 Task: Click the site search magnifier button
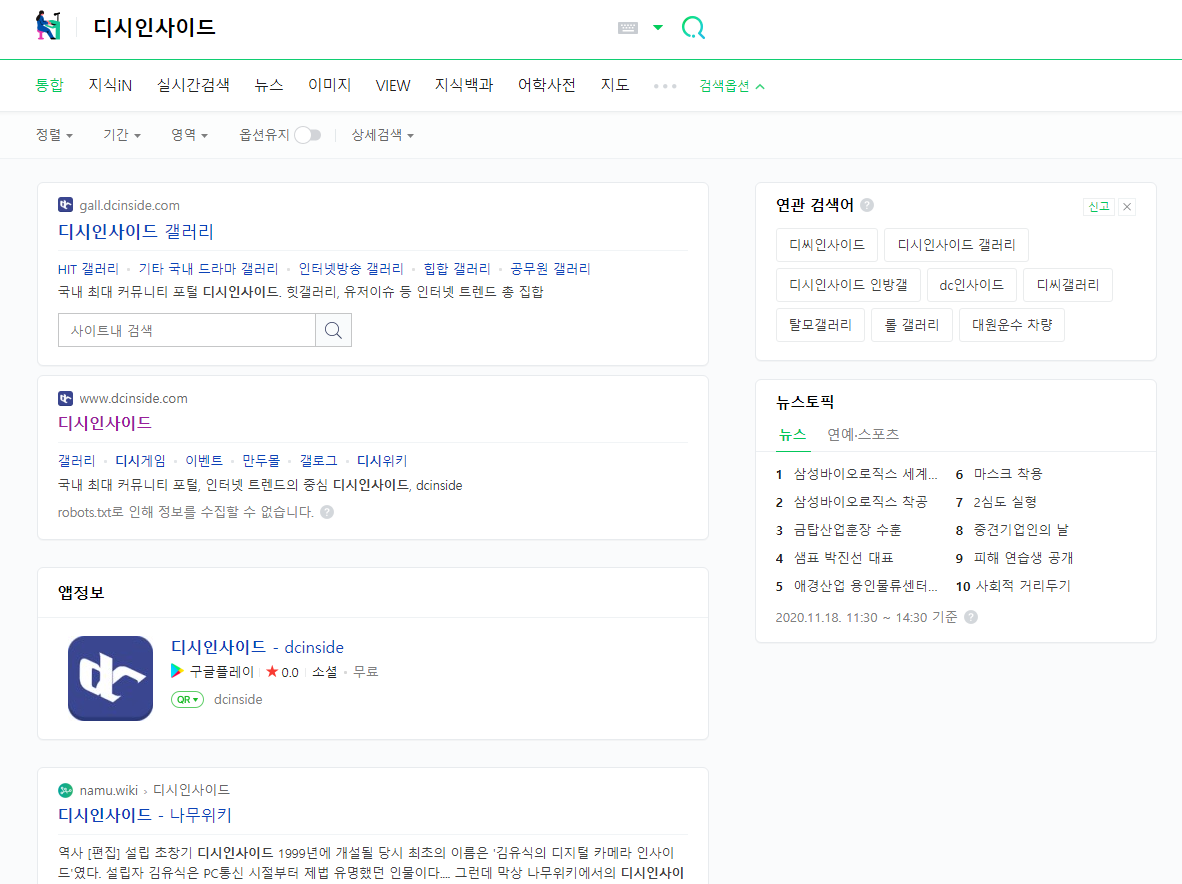tap(333, 330)
